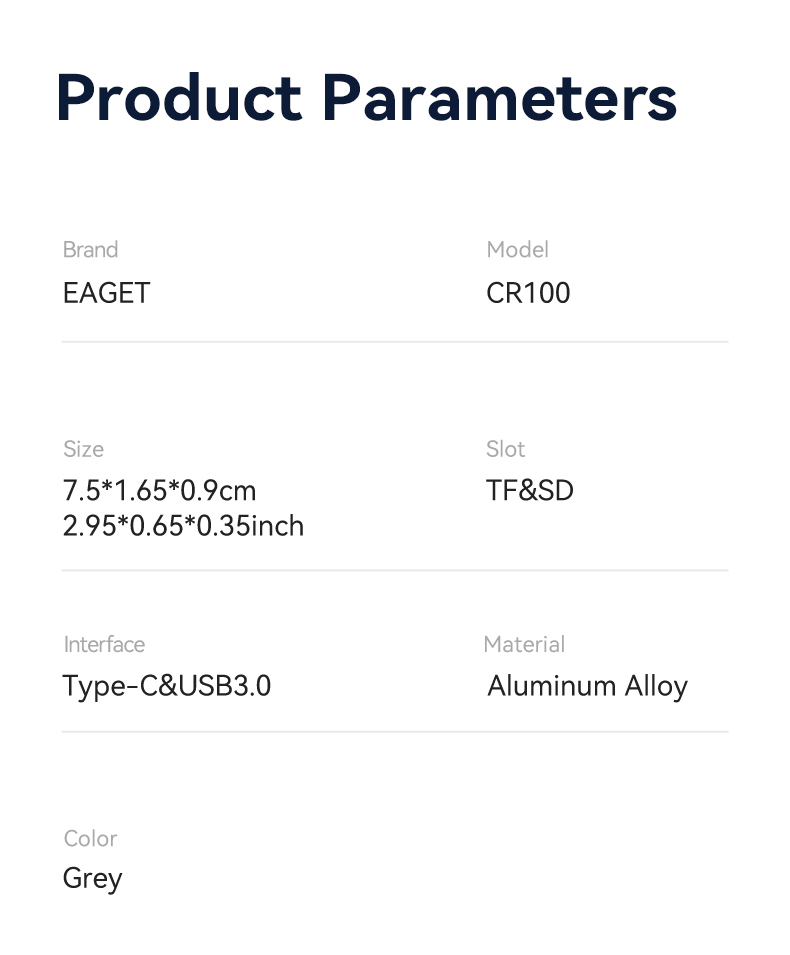This screenshot has width=790, height=955.
Task: Click the Brand label
Action: (90, 250)
